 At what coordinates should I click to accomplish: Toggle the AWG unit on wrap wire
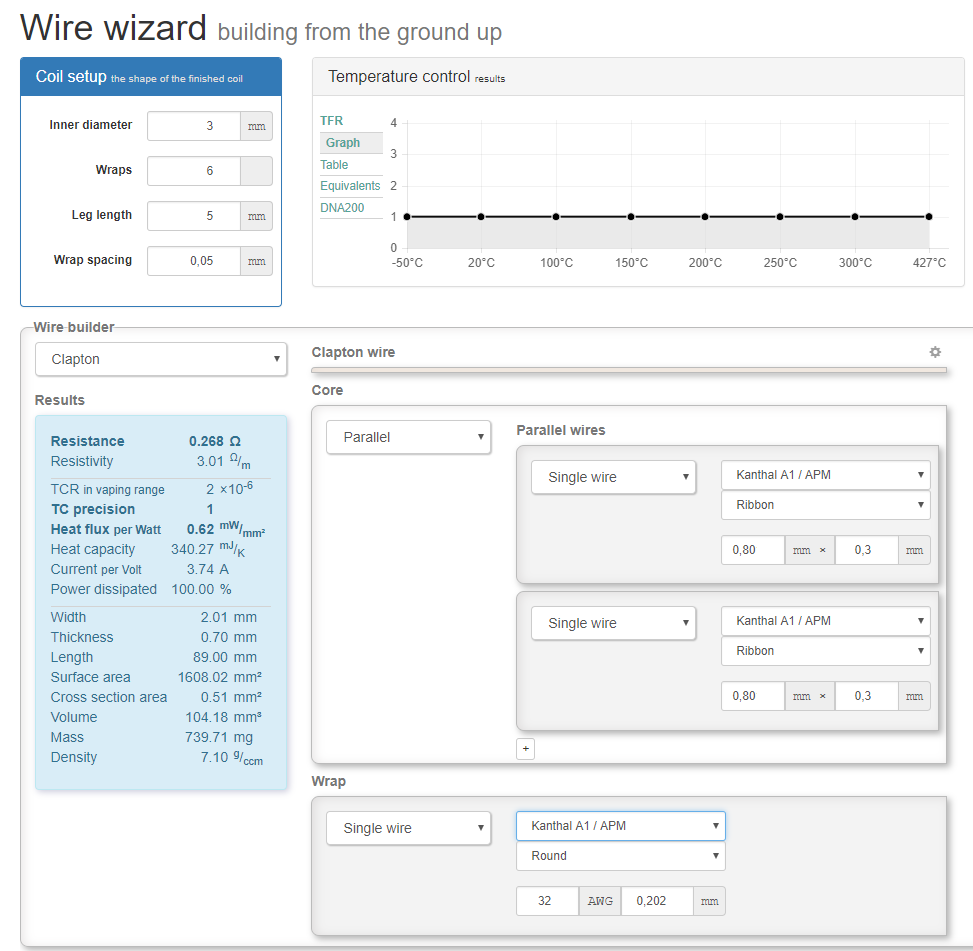pos(599,901)
